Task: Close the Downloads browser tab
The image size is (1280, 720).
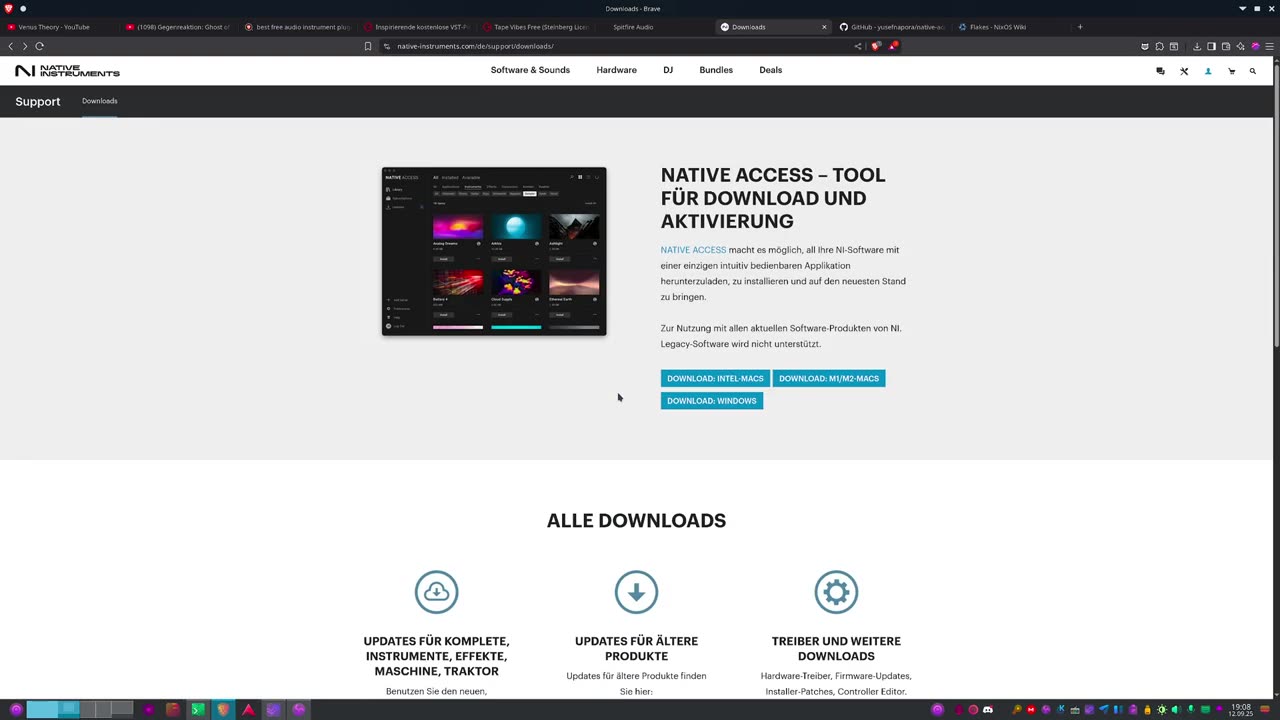Action: click(x=824, y=27)
